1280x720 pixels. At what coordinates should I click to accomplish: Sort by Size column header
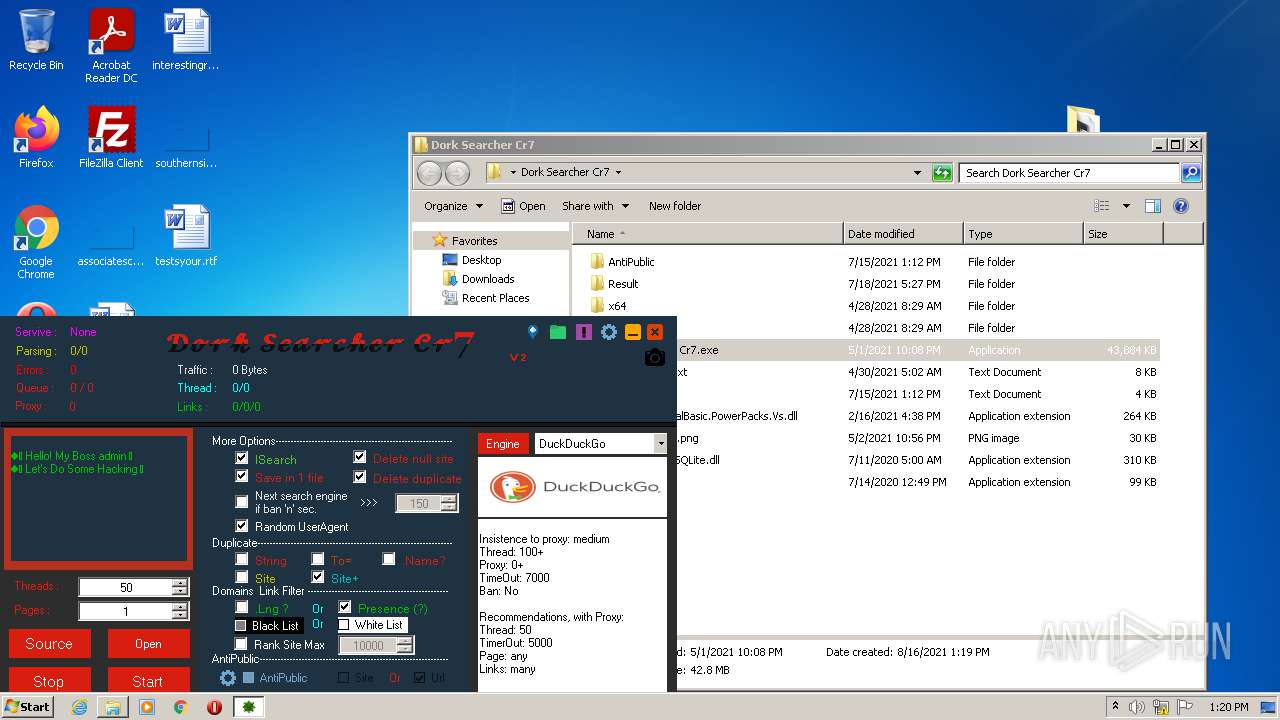coord(1123,234)
